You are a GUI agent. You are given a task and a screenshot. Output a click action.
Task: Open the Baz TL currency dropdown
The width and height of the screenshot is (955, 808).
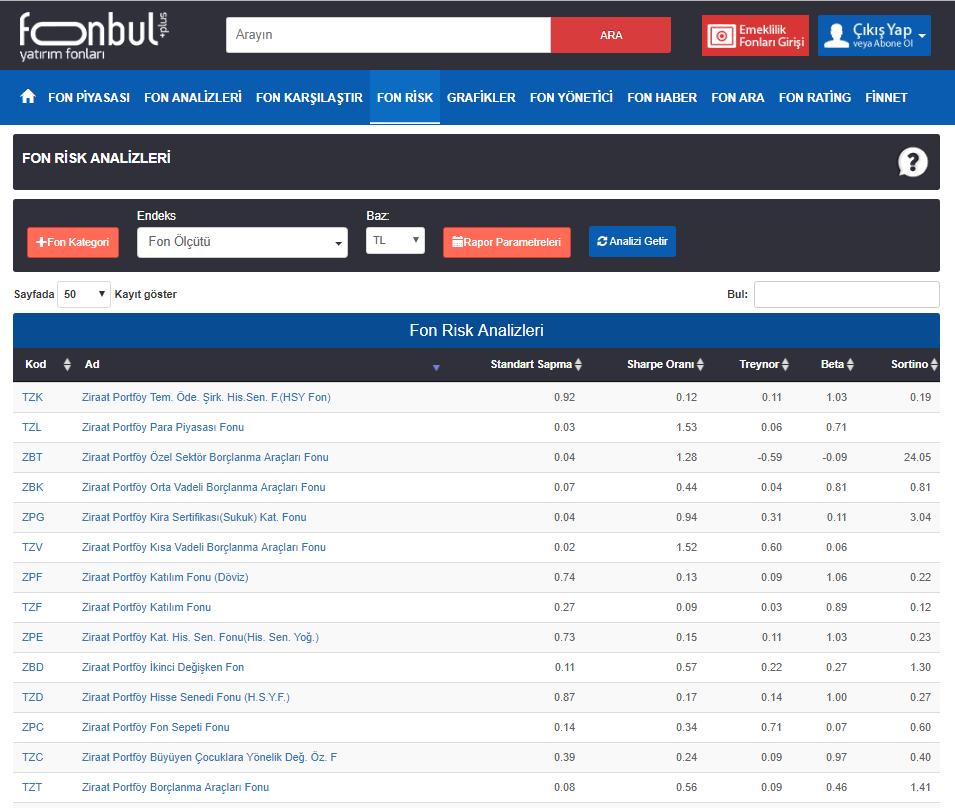pos(395,241)
